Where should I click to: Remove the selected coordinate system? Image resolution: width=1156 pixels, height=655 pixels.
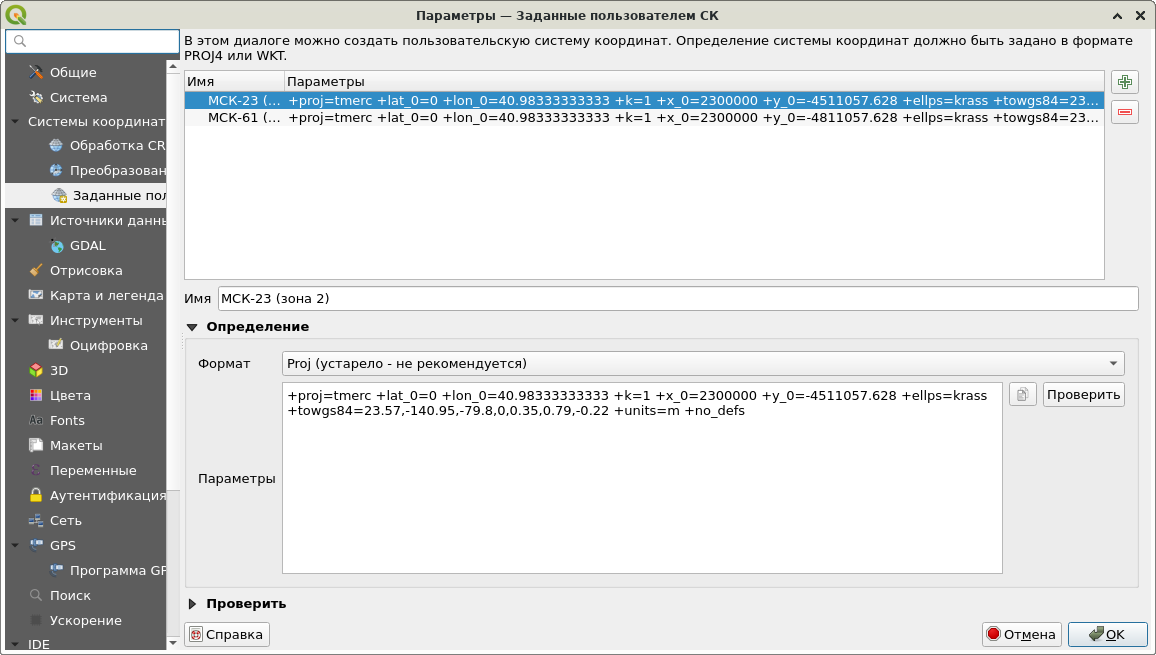[1124, 112]
